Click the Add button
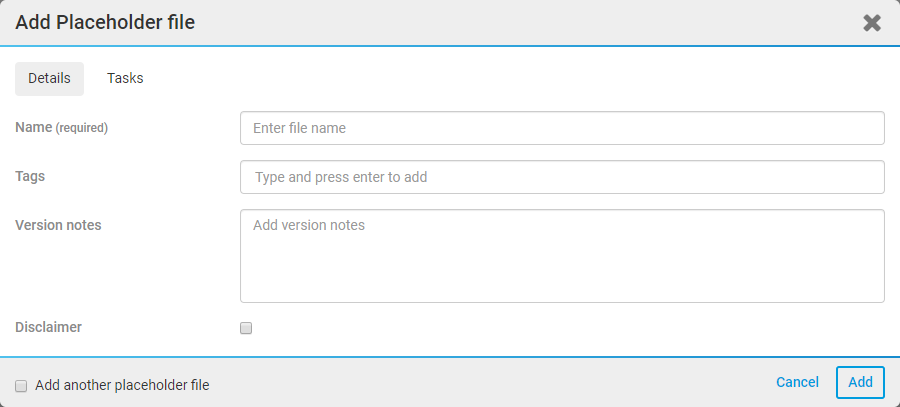Viewport: 900px width, 407px height. 860,382
